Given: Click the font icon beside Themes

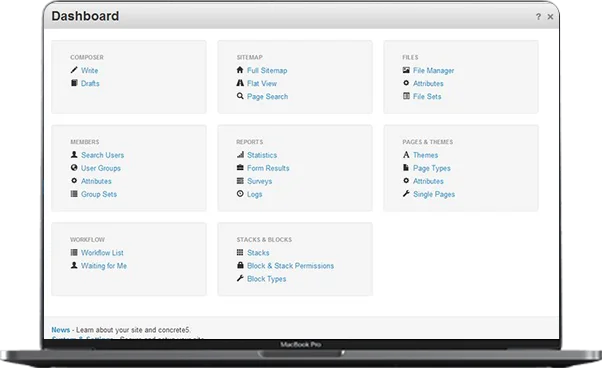Looking at the screenshot, I should [x=406, y=154].
